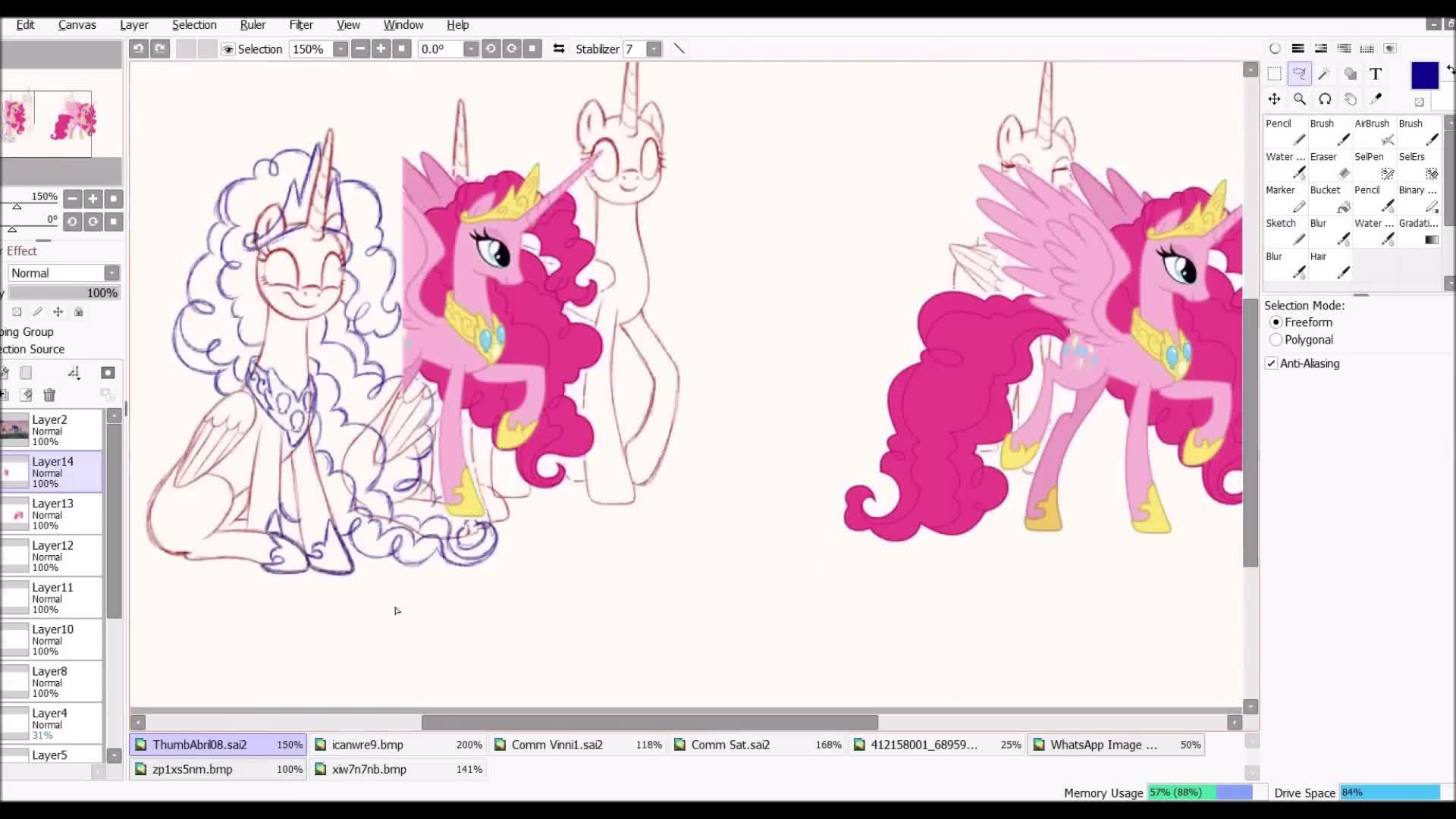
Task: Open the Normal blending mode dropdown
Action: click(x=111, y=273)
